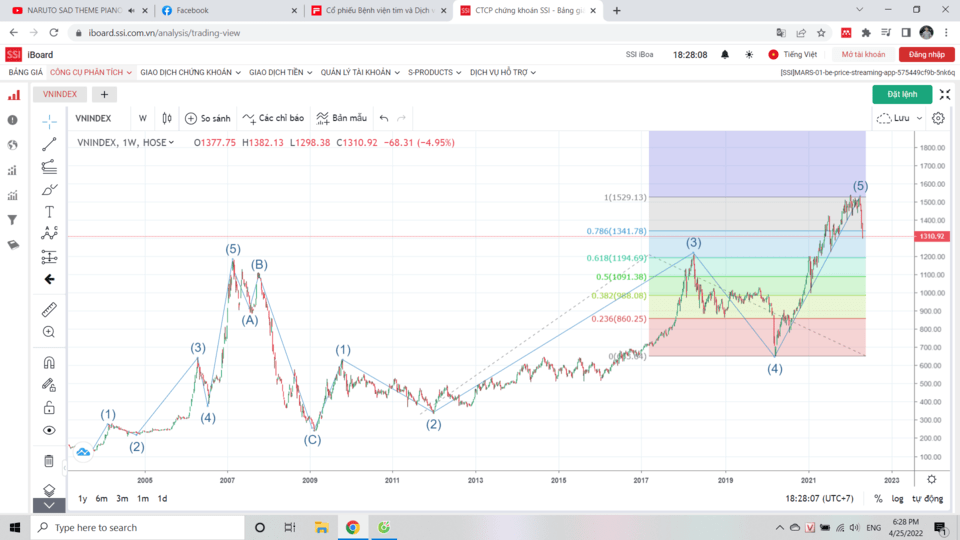960x540 pixels.
Task: Select the crosshair cursor tool
Action: tap(49, 121)
